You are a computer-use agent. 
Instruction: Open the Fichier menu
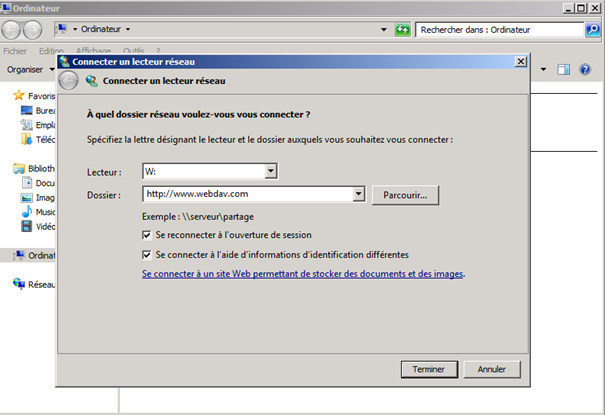(15, 50)
